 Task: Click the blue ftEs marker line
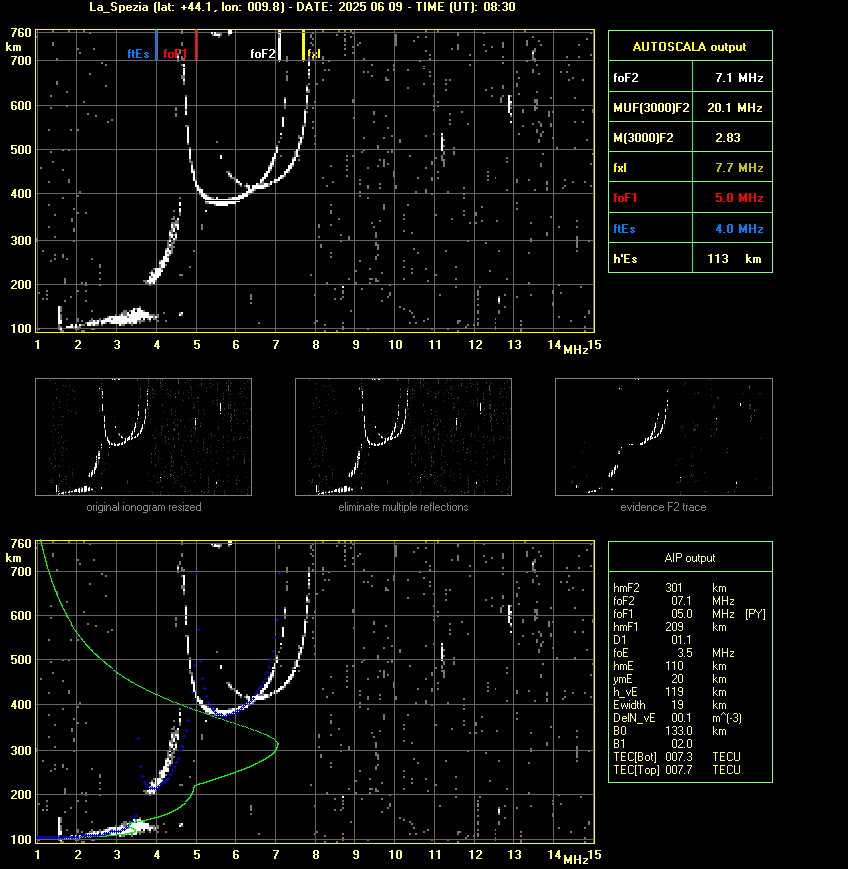[x=156, y=45]
